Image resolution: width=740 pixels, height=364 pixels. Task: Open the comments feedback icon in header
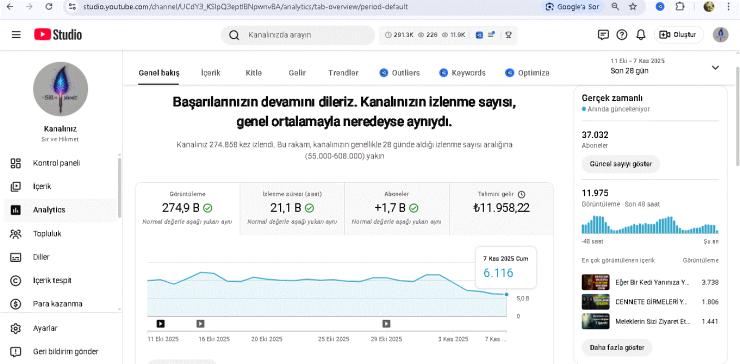coord(603,34)
